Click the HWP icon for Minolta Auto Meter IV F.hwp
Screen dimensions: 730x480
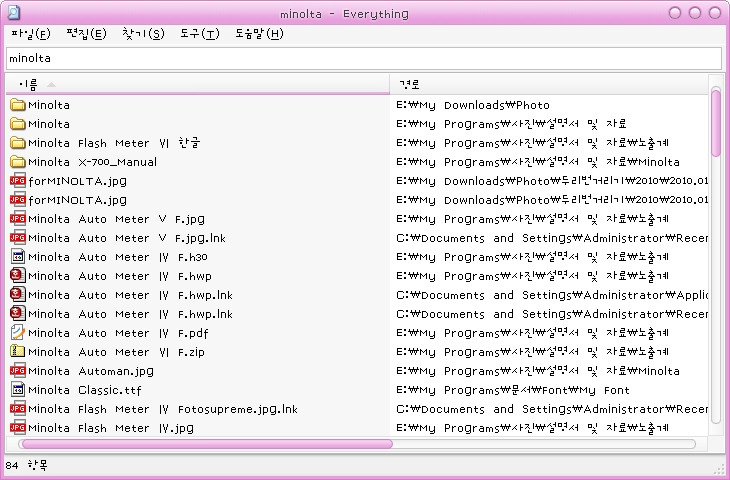point(17,276)
